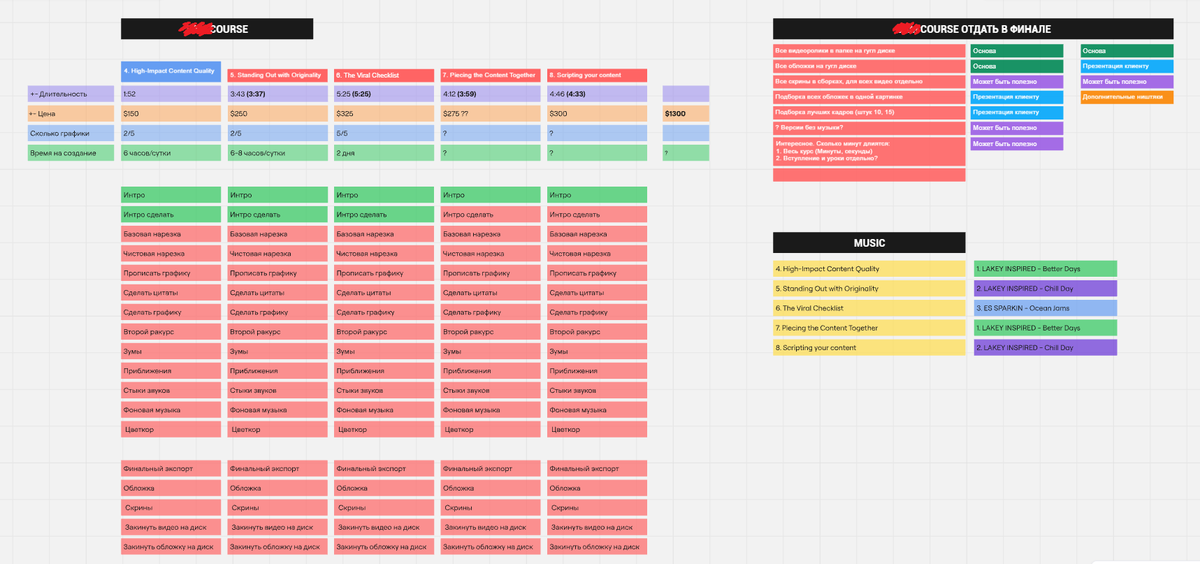This screenshot has height=564, width=1200.
Task: Click the yellow High-Impact Content Quality card in Music list
Action: click(x=869, y=269)
